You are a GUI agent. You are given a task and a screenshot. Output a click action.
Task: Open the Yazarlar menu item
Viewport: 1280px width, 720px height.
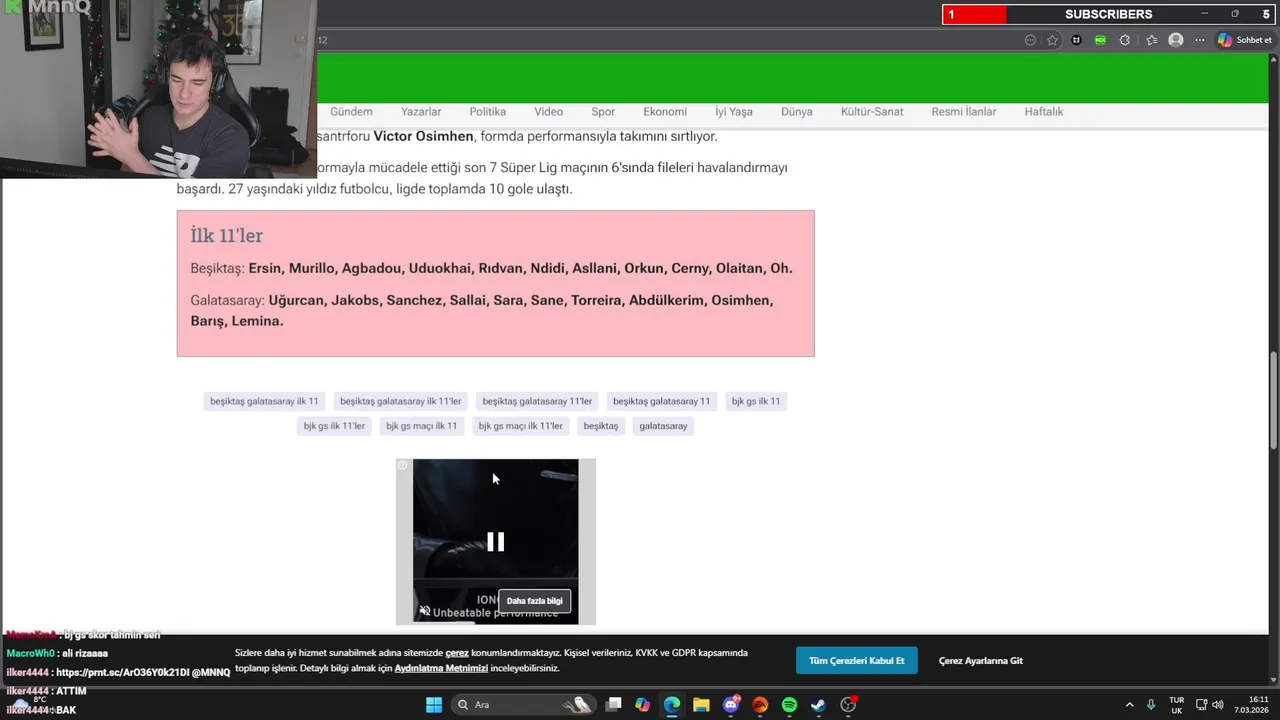coord(421,112)
